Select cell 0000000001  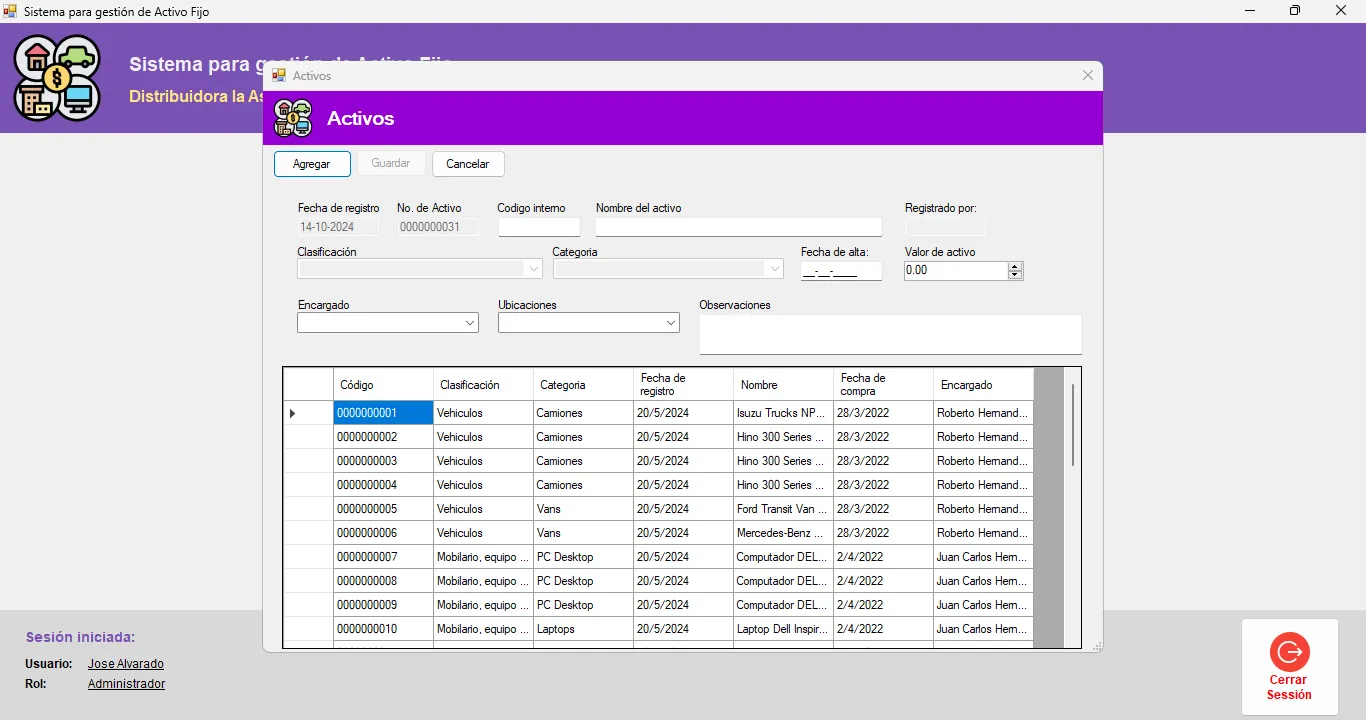(383, 413)
